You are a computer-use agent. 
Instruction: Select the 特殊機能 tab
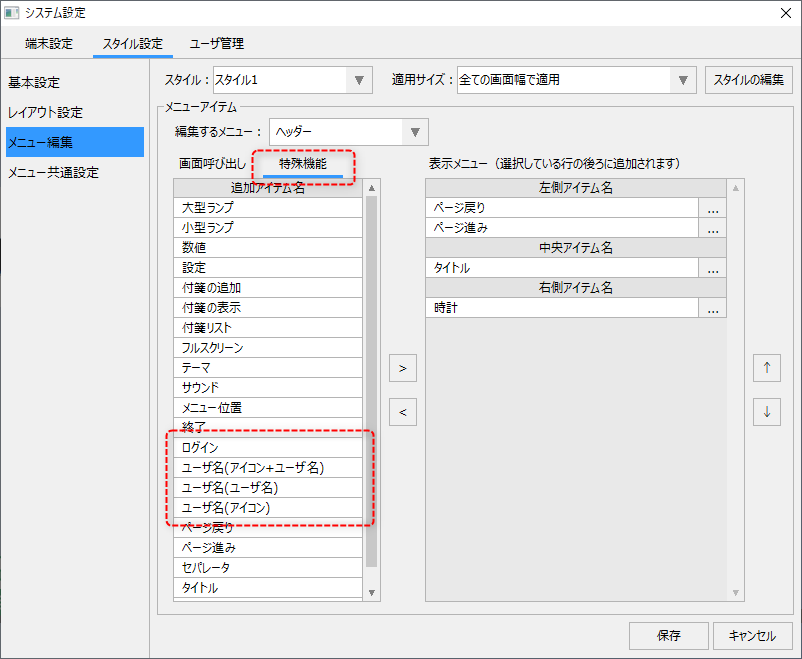(x=303, y=163)
